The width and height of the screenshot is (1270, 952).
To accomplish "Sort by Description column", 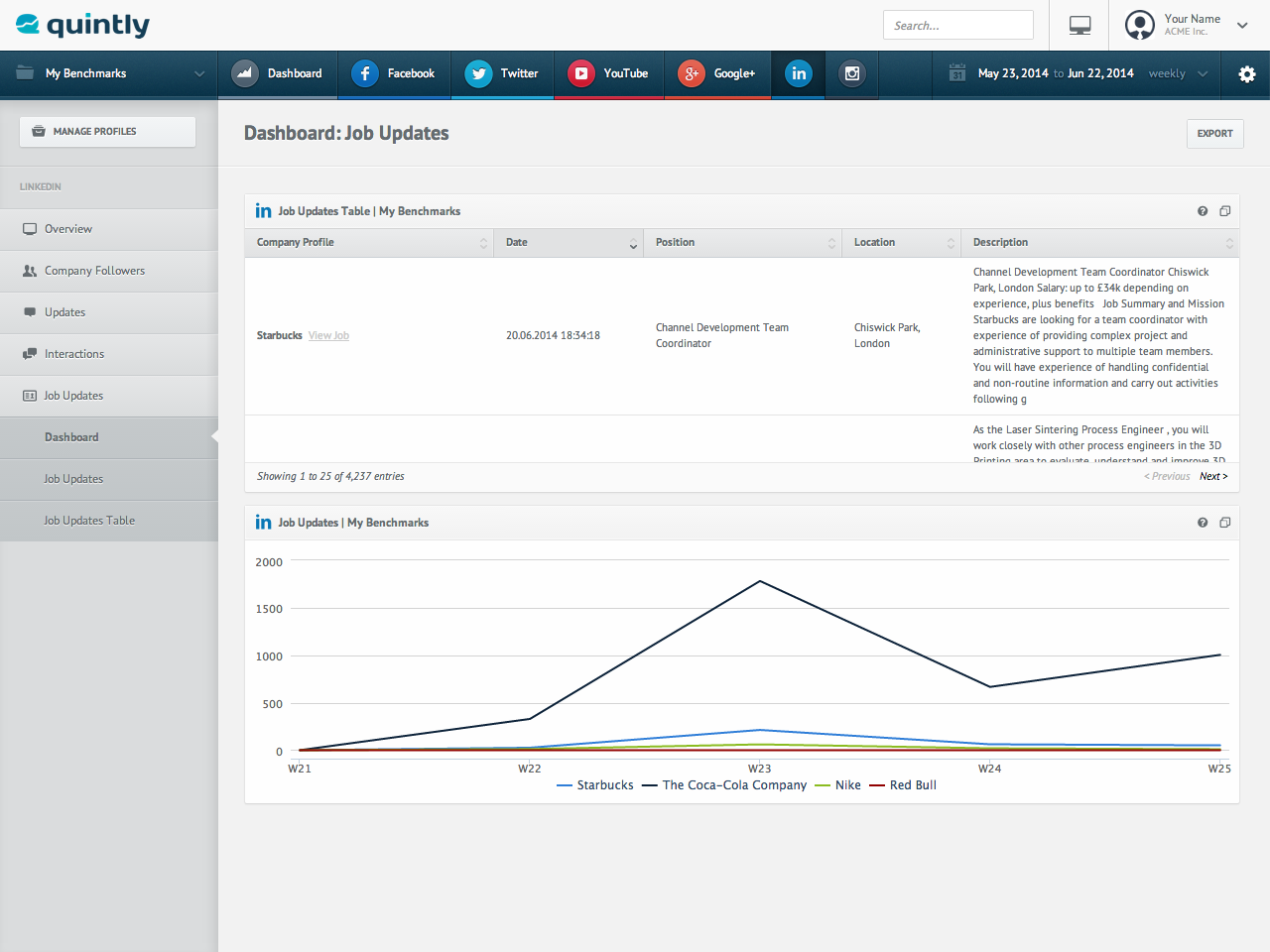I will pyautogui.click(x=1100, y=243).
